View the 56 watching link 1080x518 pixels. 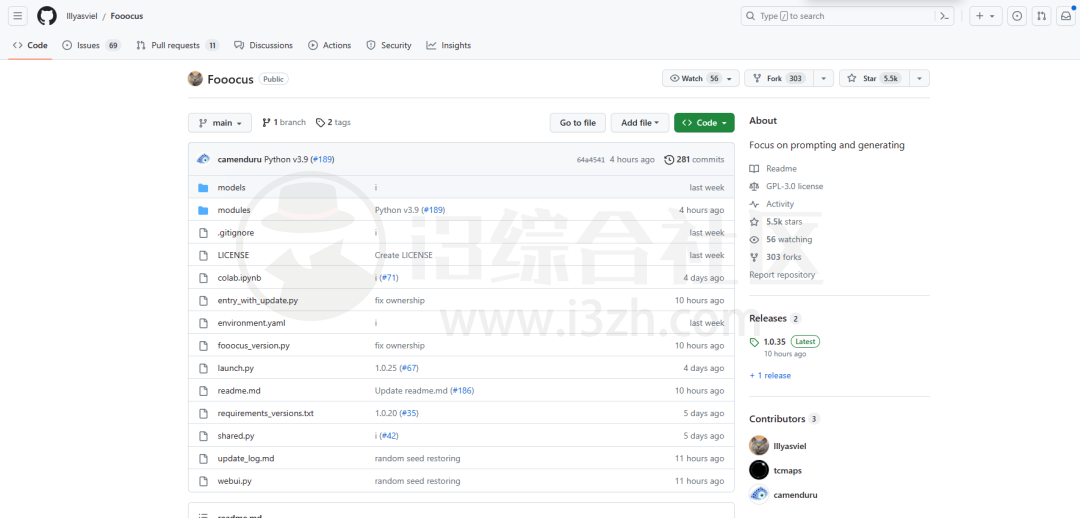780,240
